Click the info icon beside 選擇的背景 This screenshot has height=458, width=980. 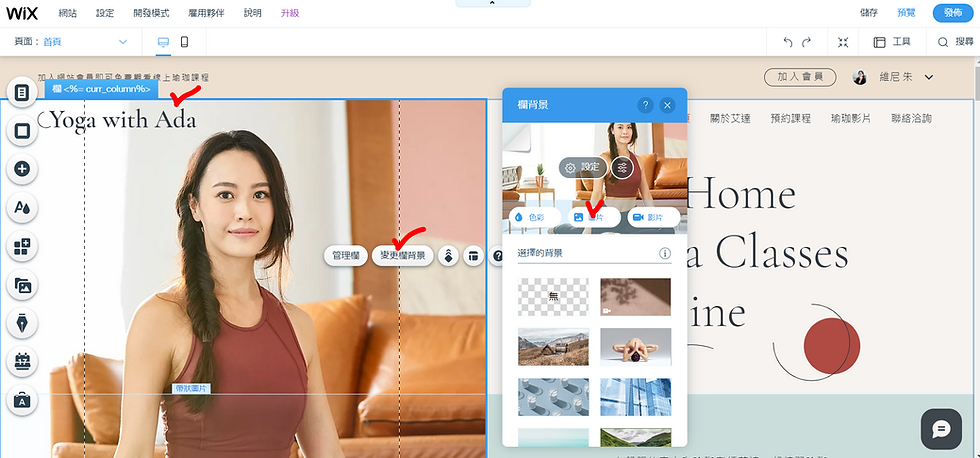pyautogui.click(x=665, y=254)
